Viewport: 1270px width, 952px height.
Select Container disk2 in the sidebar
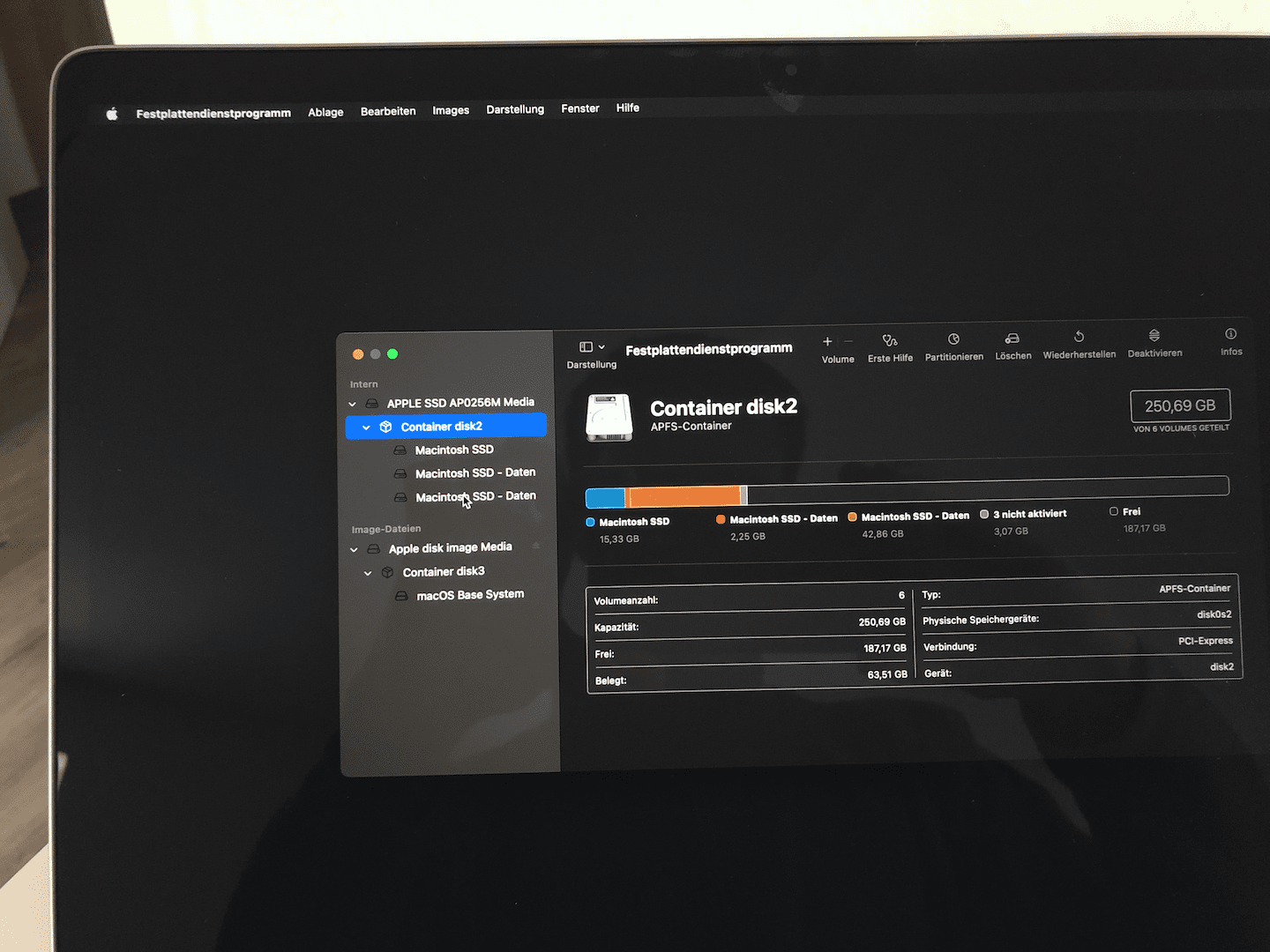point(446,427)
